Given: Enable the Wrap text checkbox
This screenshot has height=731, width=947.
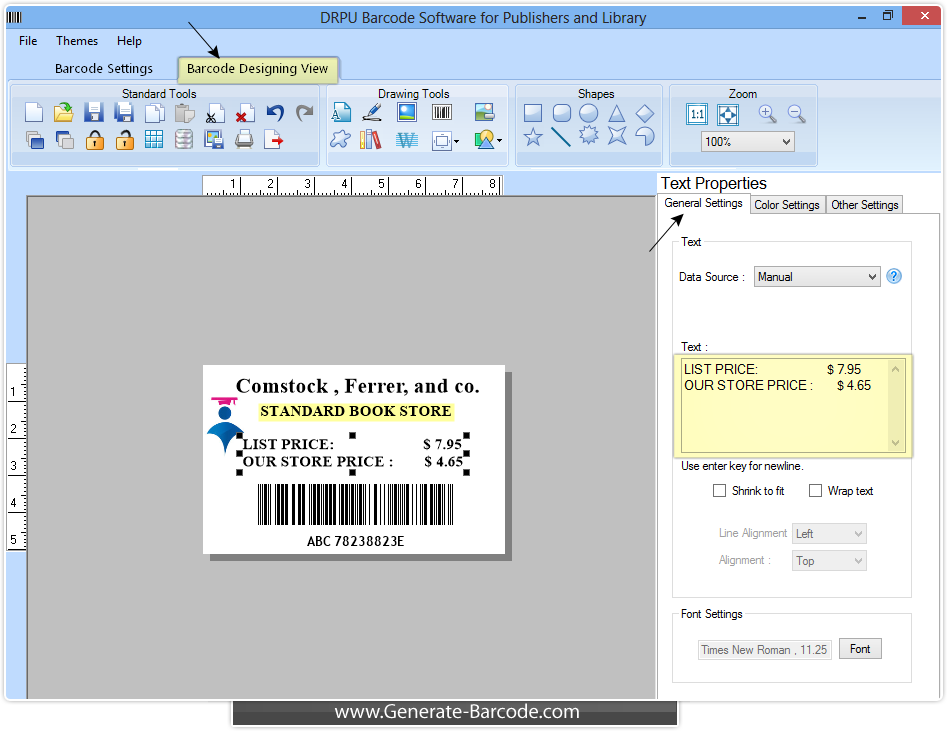Looking at the screenshot, I should pyautogui.click(x=815, y=491).
